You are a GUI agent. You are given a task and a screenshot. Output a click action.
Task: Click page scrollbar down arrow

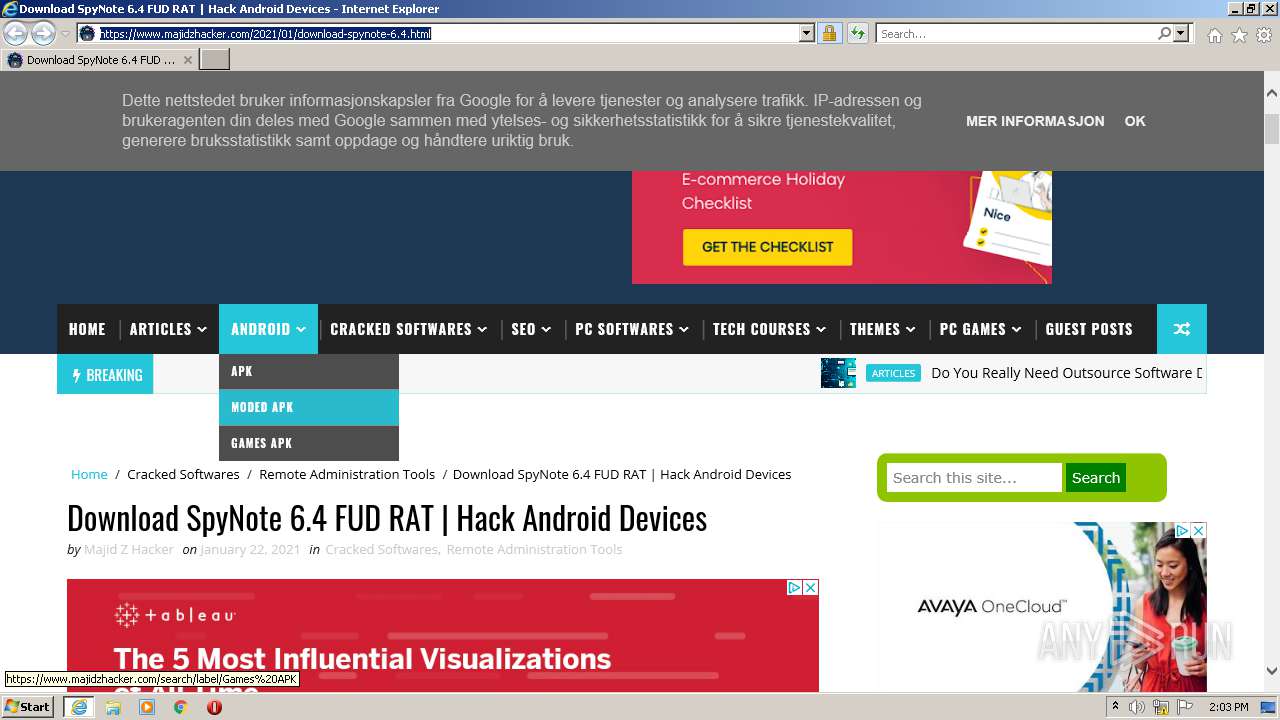tap(1271, 671)
